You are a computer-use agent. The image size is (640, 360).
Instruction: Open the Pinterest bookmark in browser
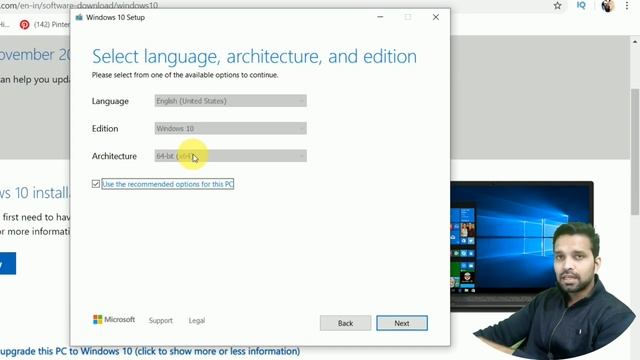45,24
